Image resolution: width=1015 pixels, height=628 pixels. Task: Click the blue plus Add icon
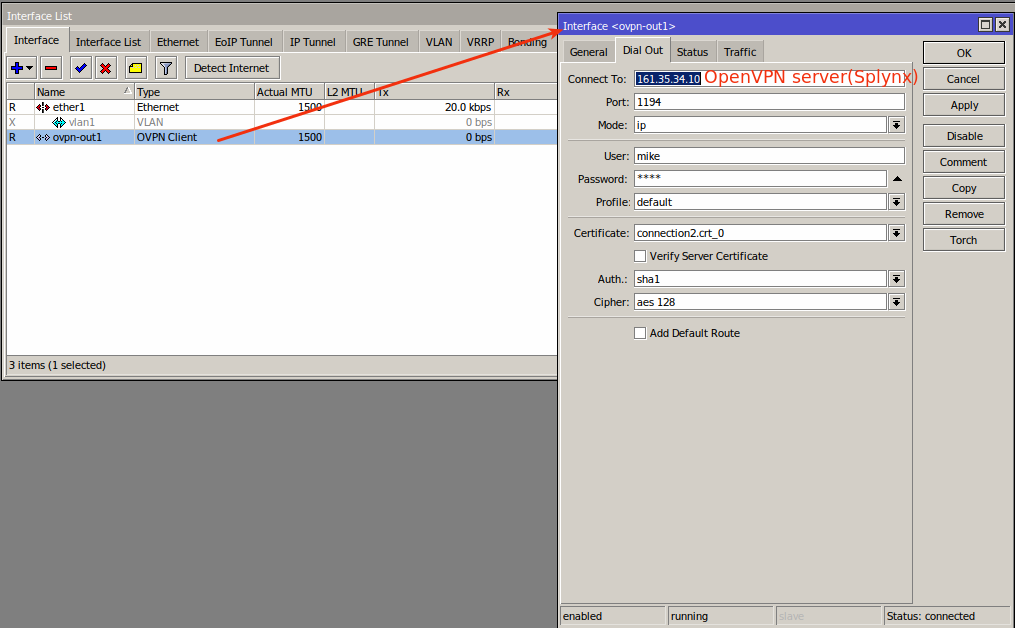pos(17,68)
